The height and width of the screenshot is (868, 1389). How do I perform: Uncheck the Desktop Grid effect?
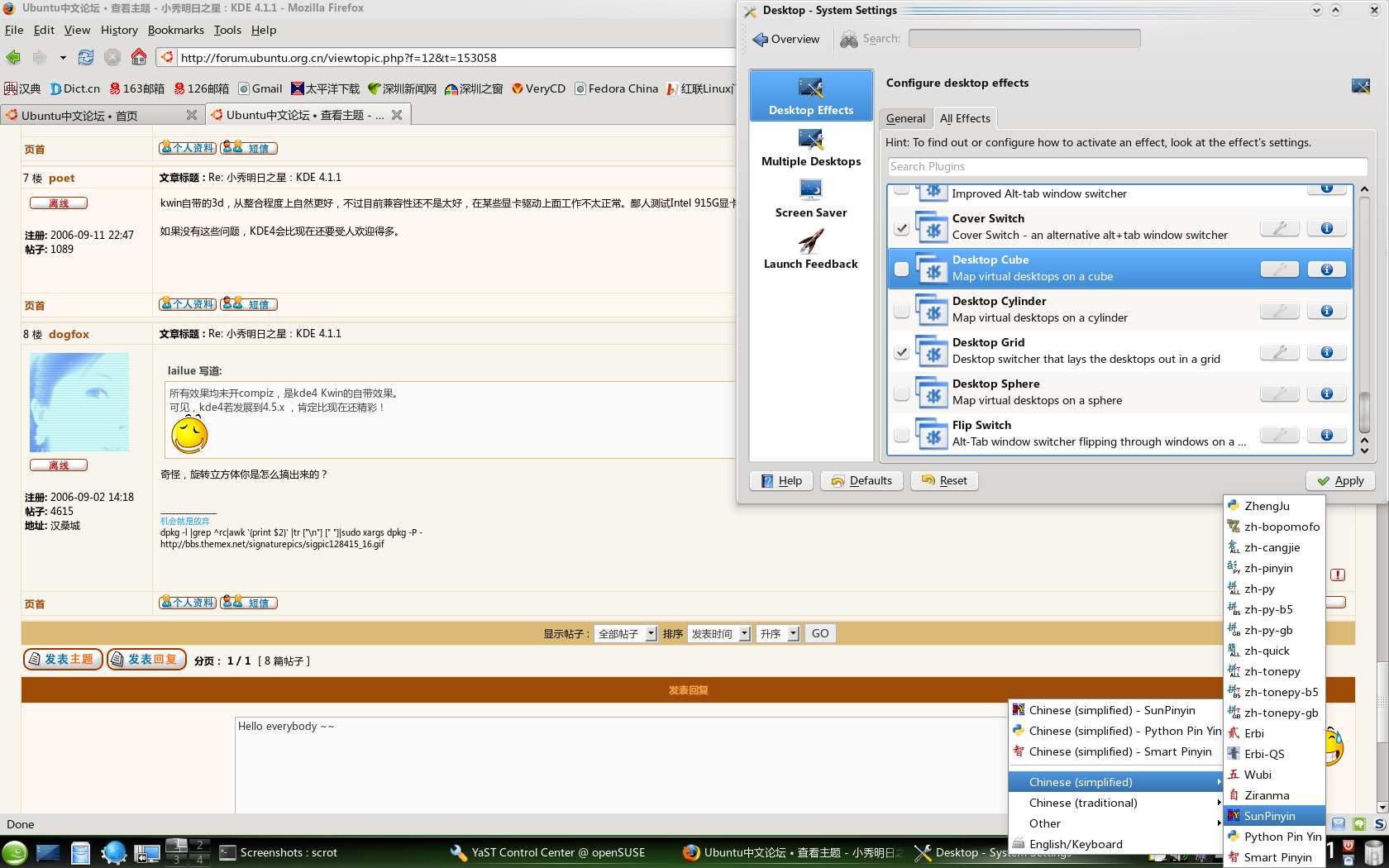click(901, 352)
